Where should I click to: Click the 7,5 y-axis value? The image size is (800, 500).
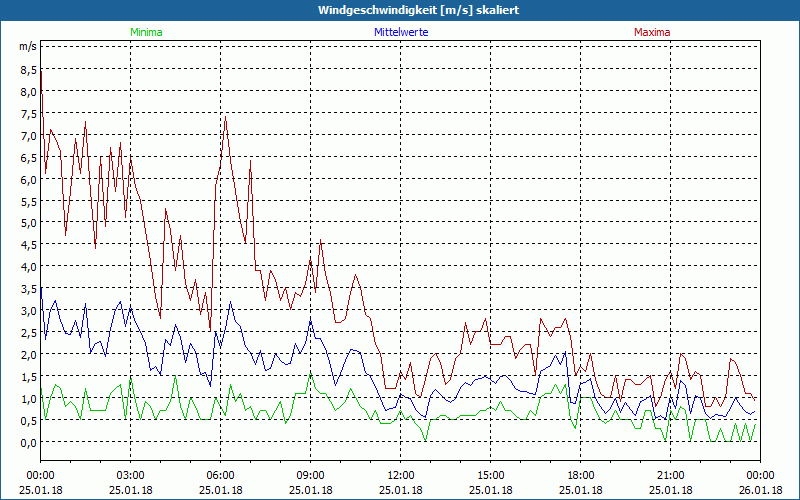[x=29, y=114]
